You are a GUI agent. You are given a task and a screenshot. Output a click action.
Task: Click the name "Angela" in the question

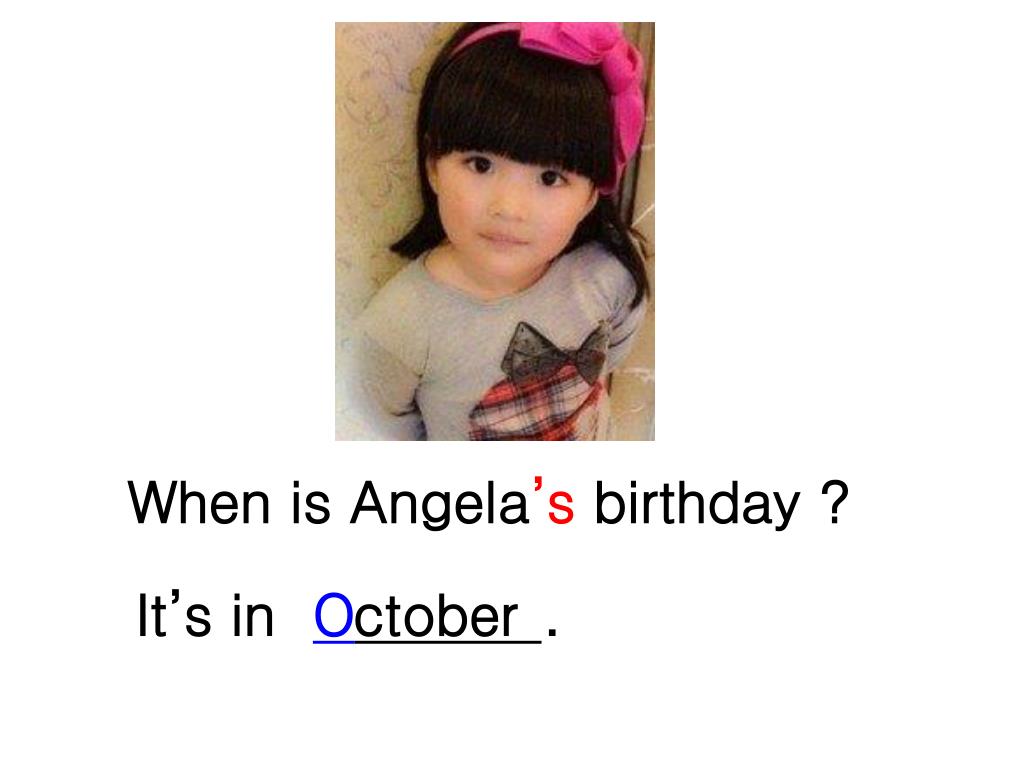click(439, 505)
